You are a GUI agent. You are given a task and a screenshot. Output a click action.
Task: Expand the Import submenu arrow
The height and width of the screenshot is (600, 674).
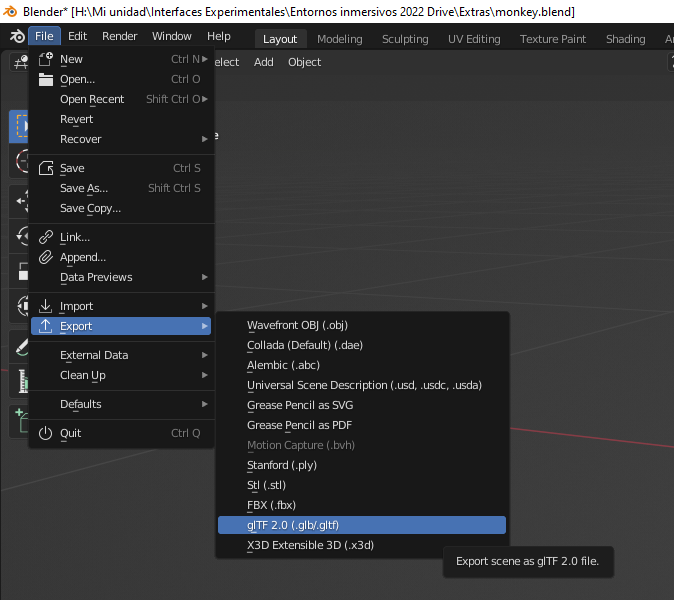coord(205,306)
